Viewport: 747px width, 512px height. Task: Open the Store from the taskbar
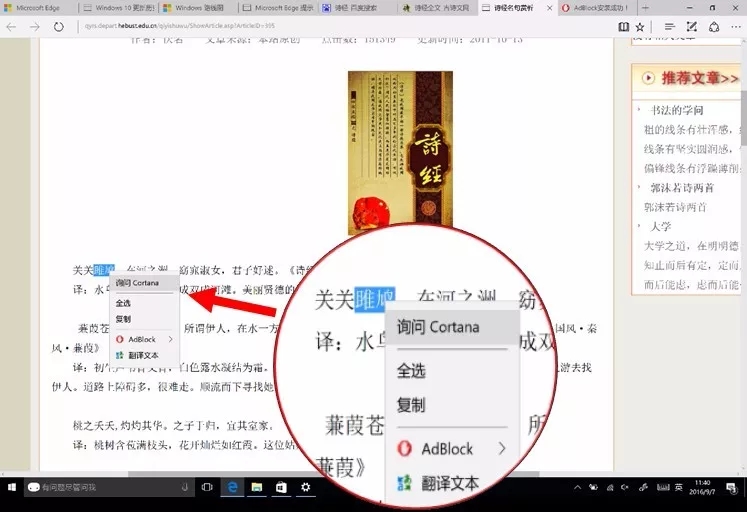281,487
